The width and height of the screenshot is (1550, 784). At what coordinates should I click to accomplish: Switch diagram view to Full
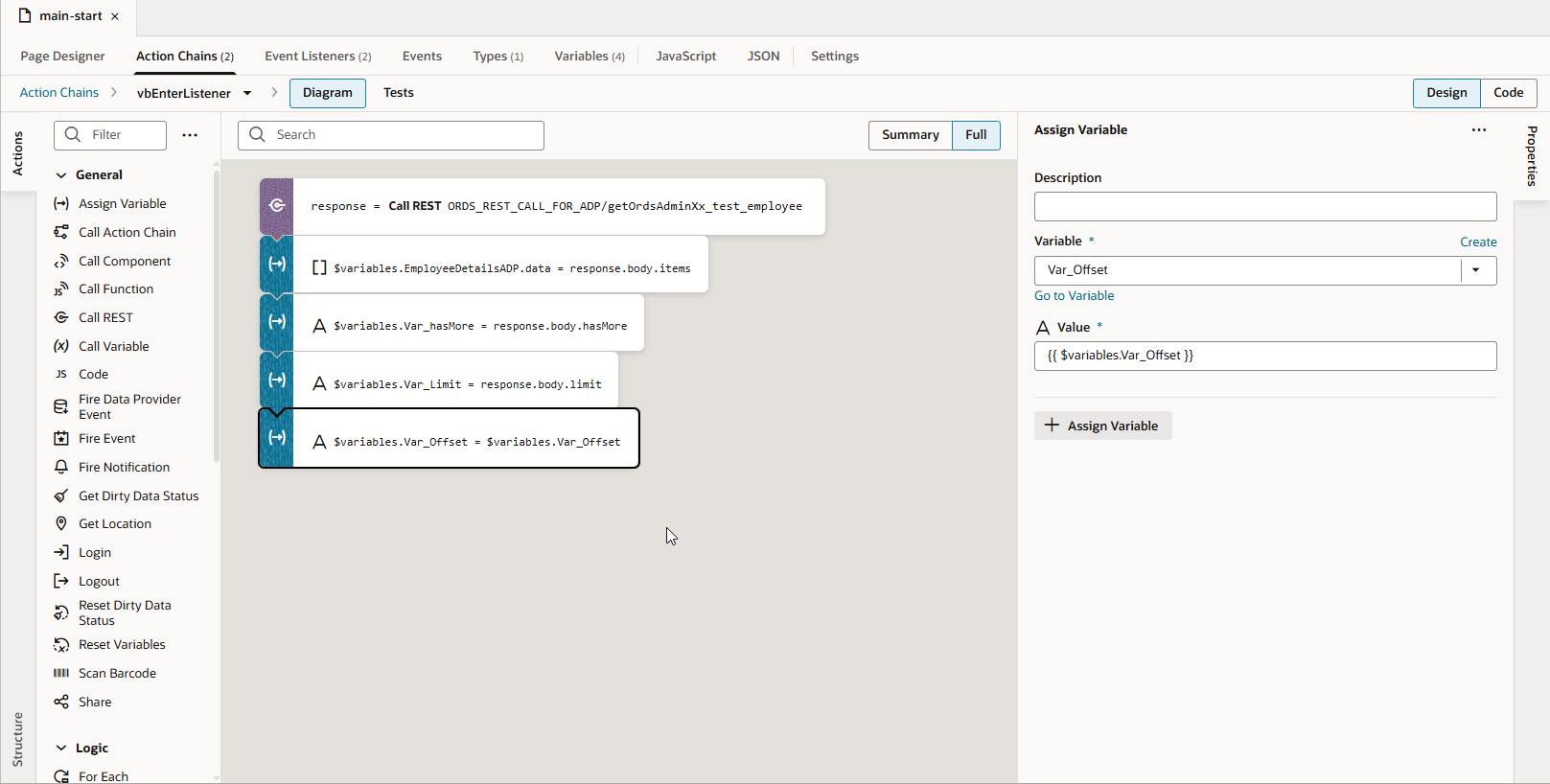tap(976, 135)
